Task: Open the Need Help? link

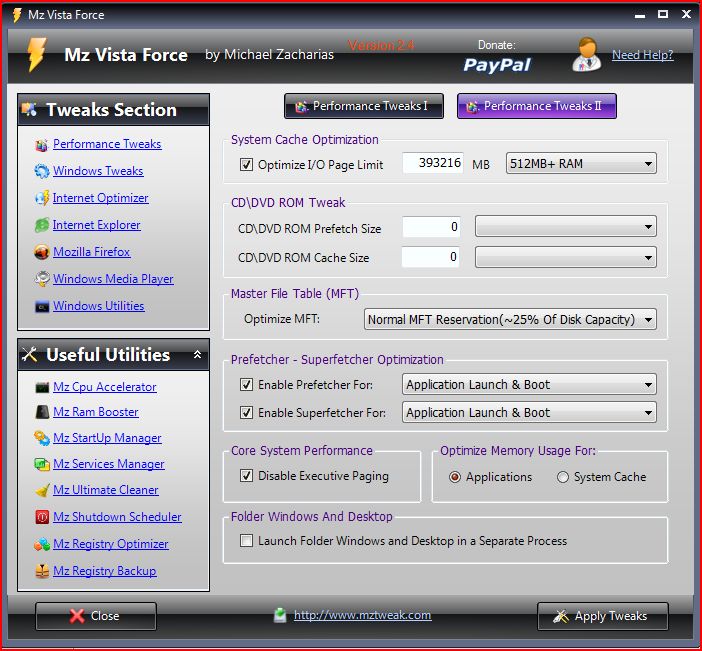Action: click(x=642, y=55)
